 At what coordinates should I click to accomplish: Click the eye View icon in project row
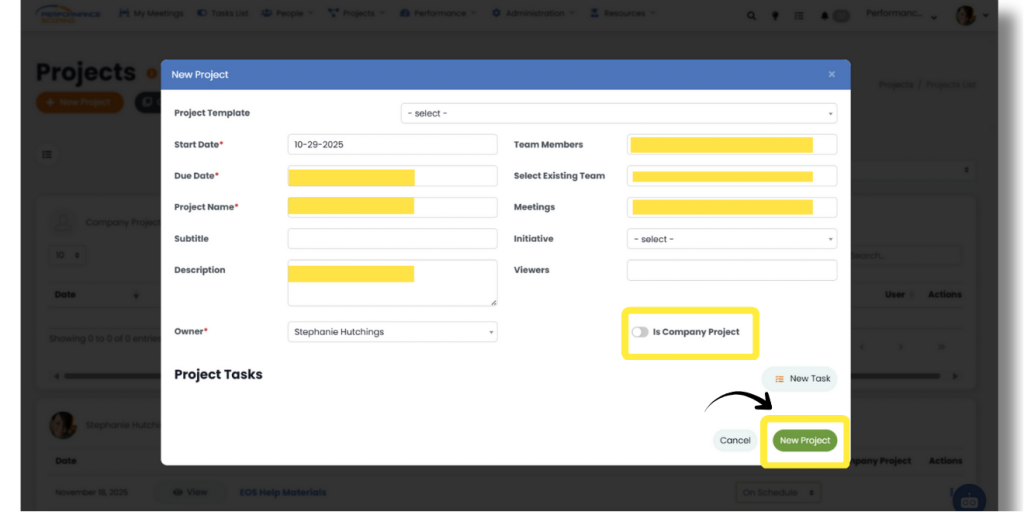(178, 492)
